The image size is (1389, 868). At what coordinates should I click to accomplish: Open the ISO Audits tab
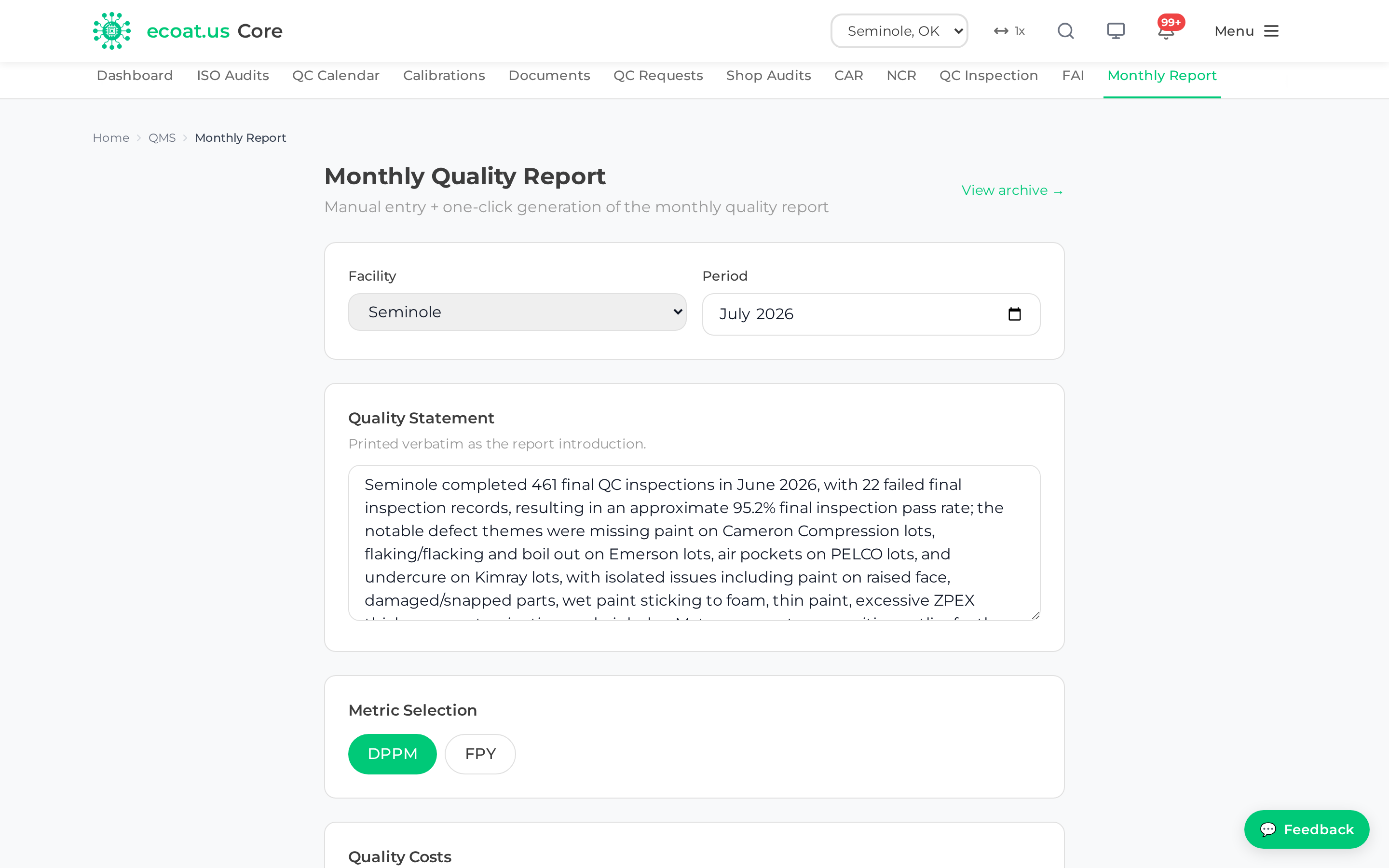[x=232, y=76]
